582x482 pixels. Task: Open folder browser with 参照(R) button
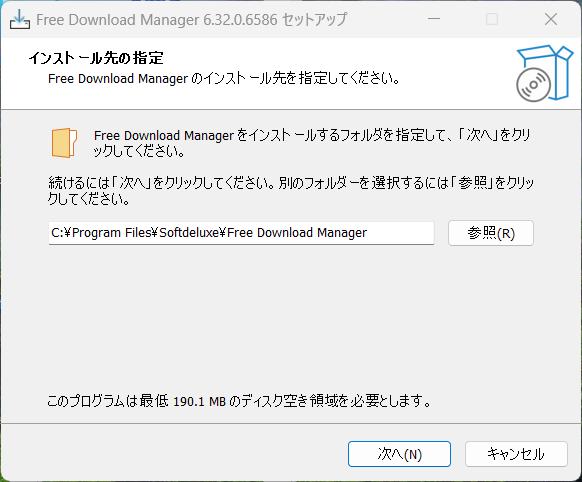(491, 233)
